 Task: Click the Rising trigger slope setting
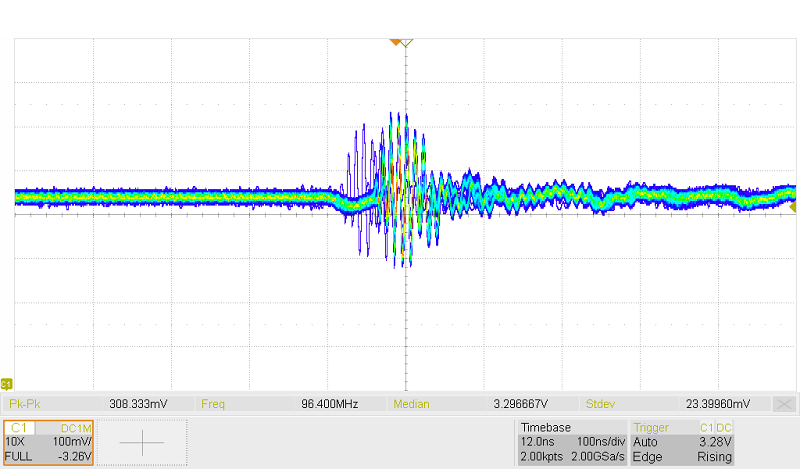click(x=716, y=456)
